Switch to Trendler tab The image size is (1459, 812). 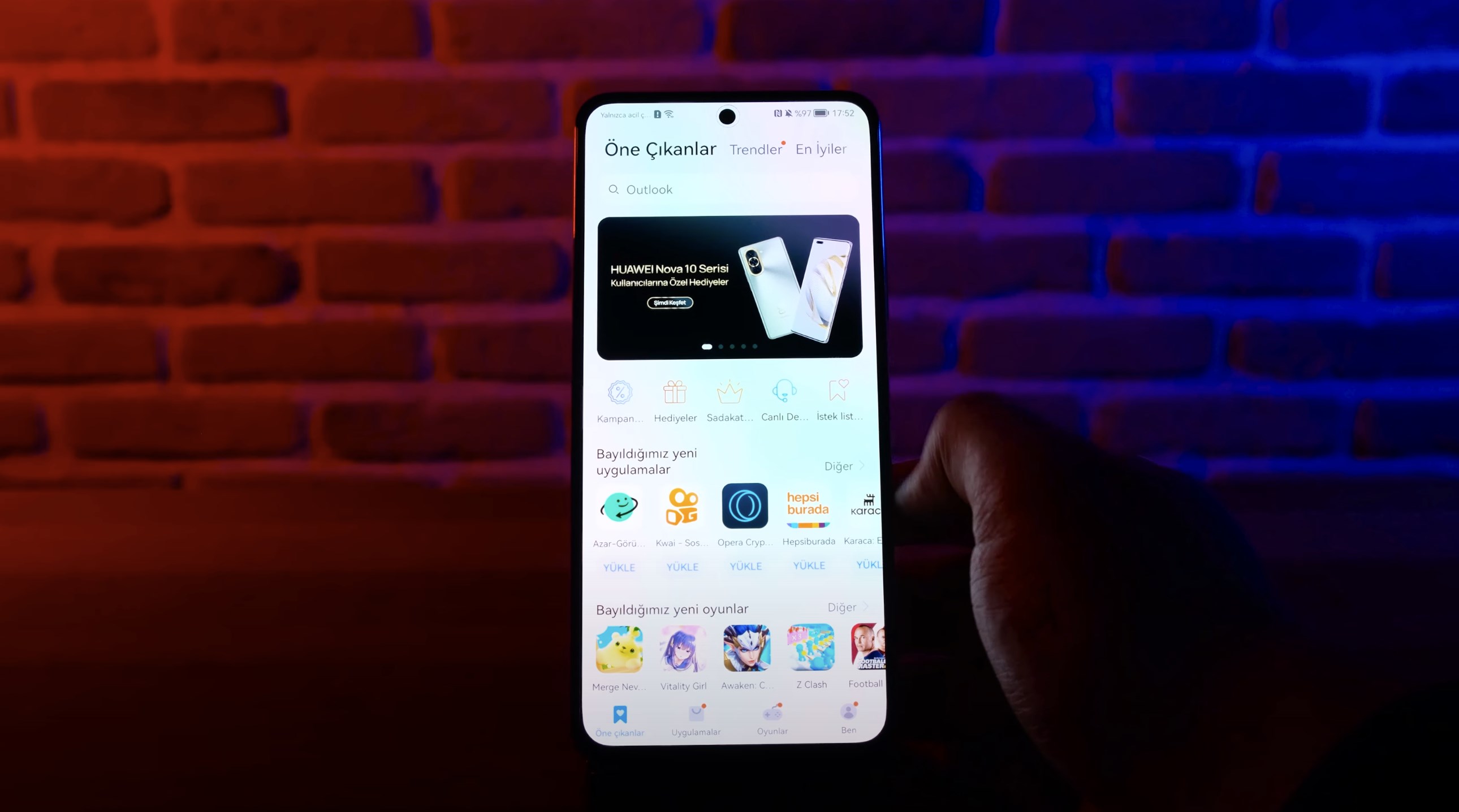pyautogui.click(x=756, y=148)
